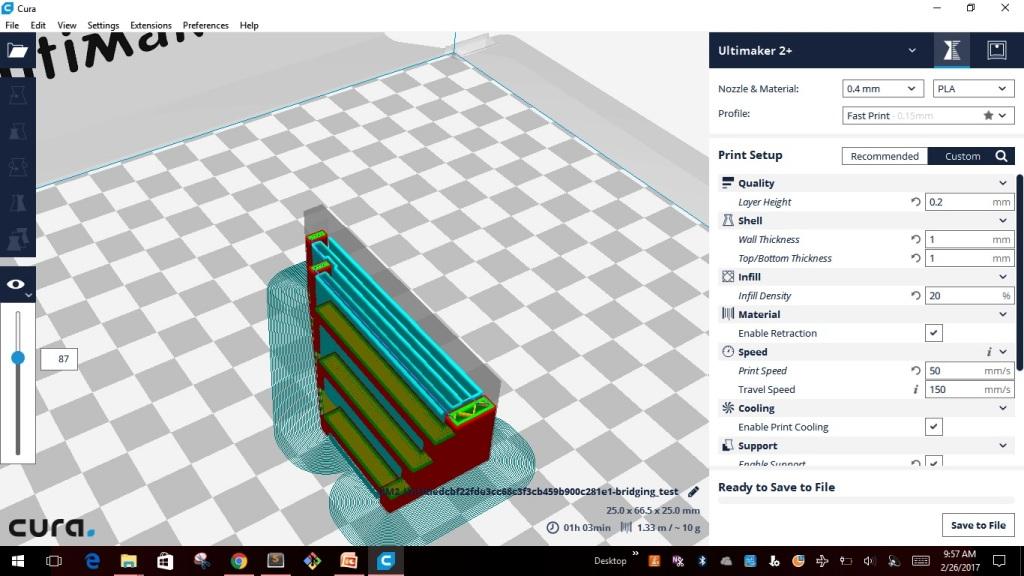This screenshot has height=576, width=1024.
Task: Open the Fast Print profile dropdown
Action: tap(928, 116)
